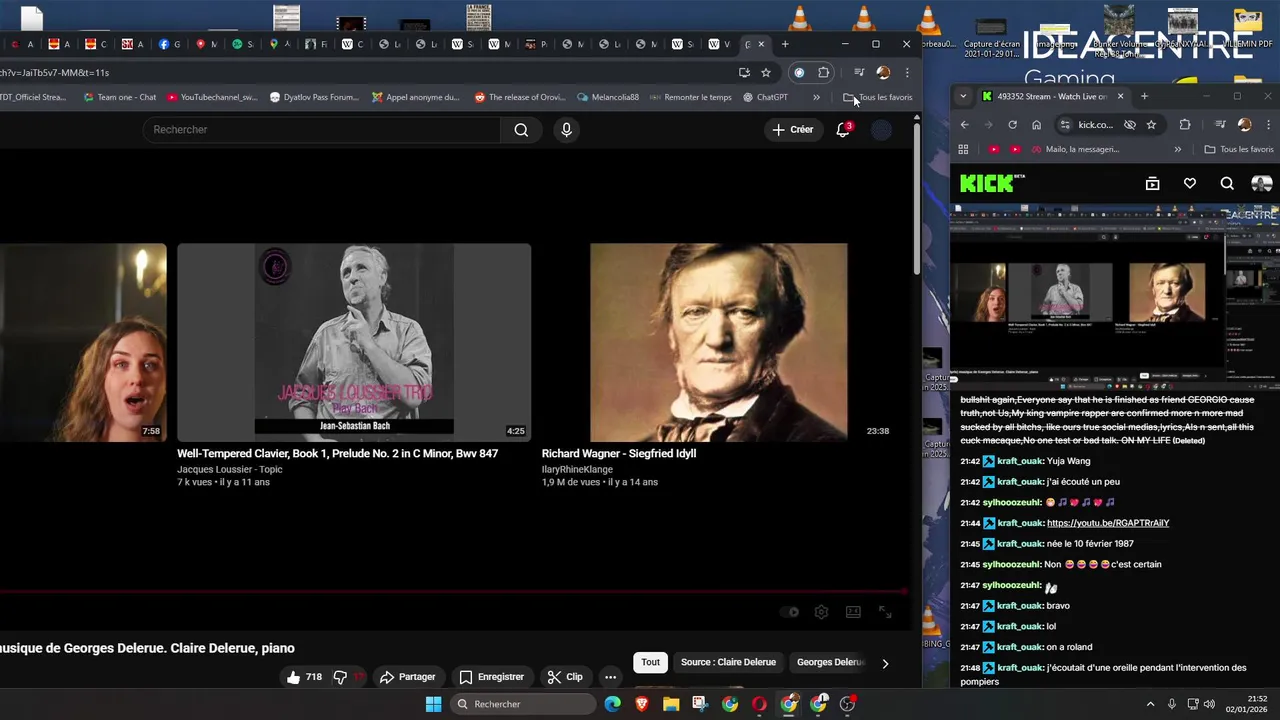Create a clip with the Clip button

point(565,677)
